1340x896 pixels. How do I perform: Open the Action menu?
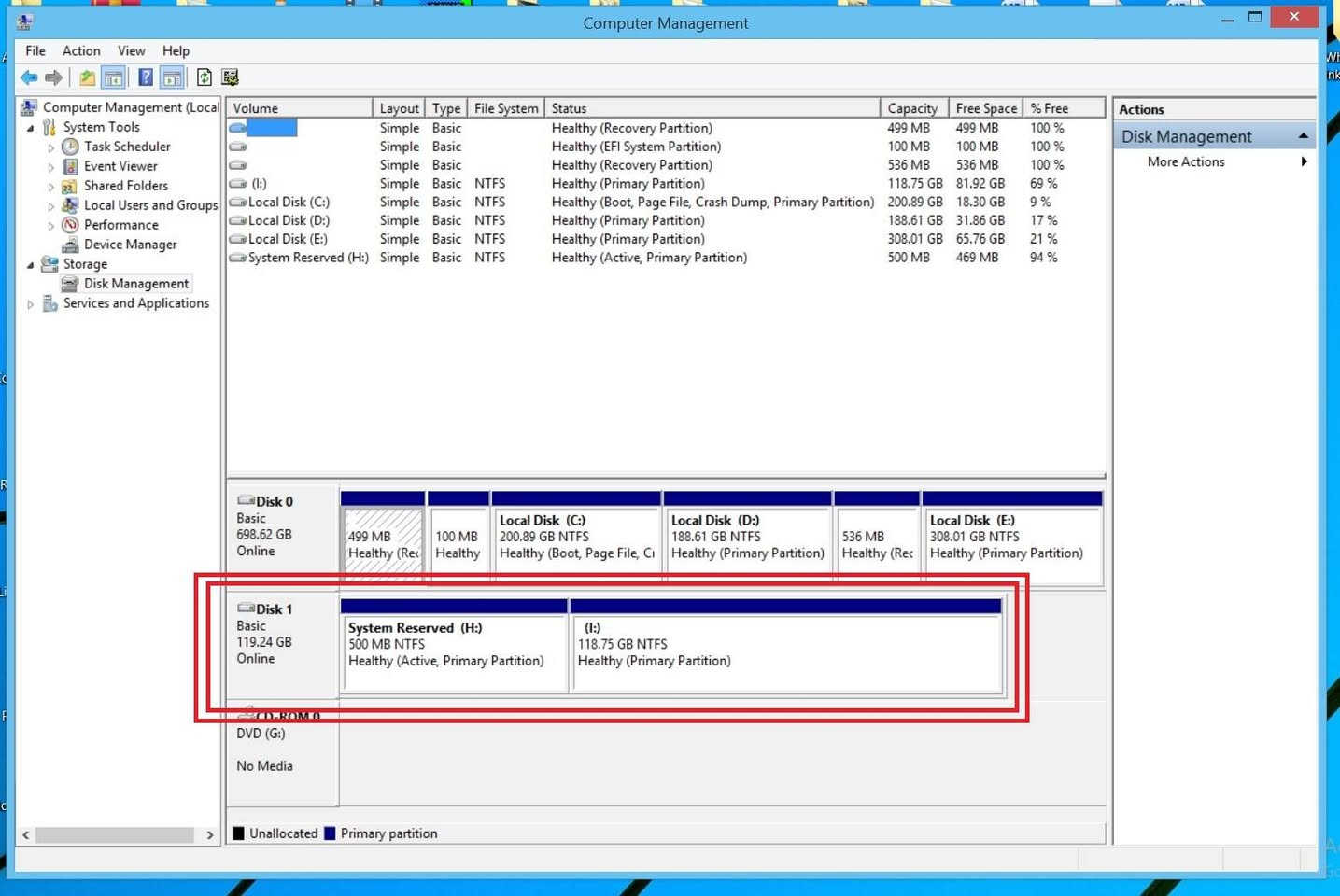point(81,50)
